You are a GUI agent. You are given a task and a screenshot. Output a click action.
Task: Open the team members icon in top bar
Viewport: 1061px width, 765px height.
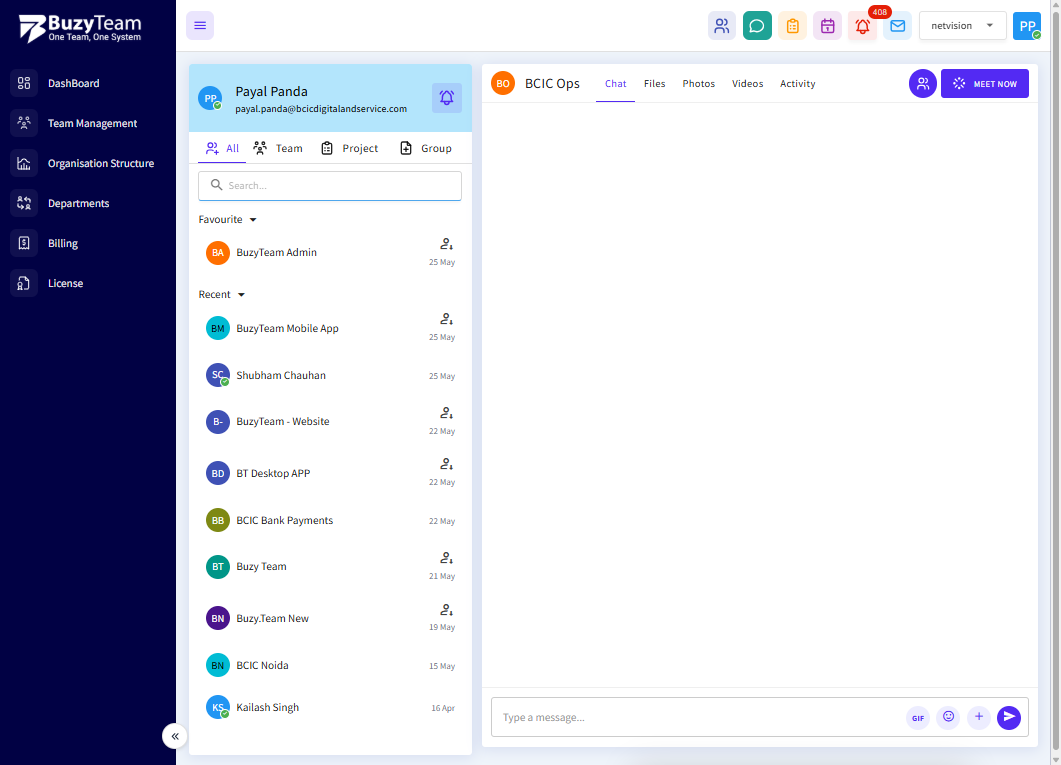721,26
